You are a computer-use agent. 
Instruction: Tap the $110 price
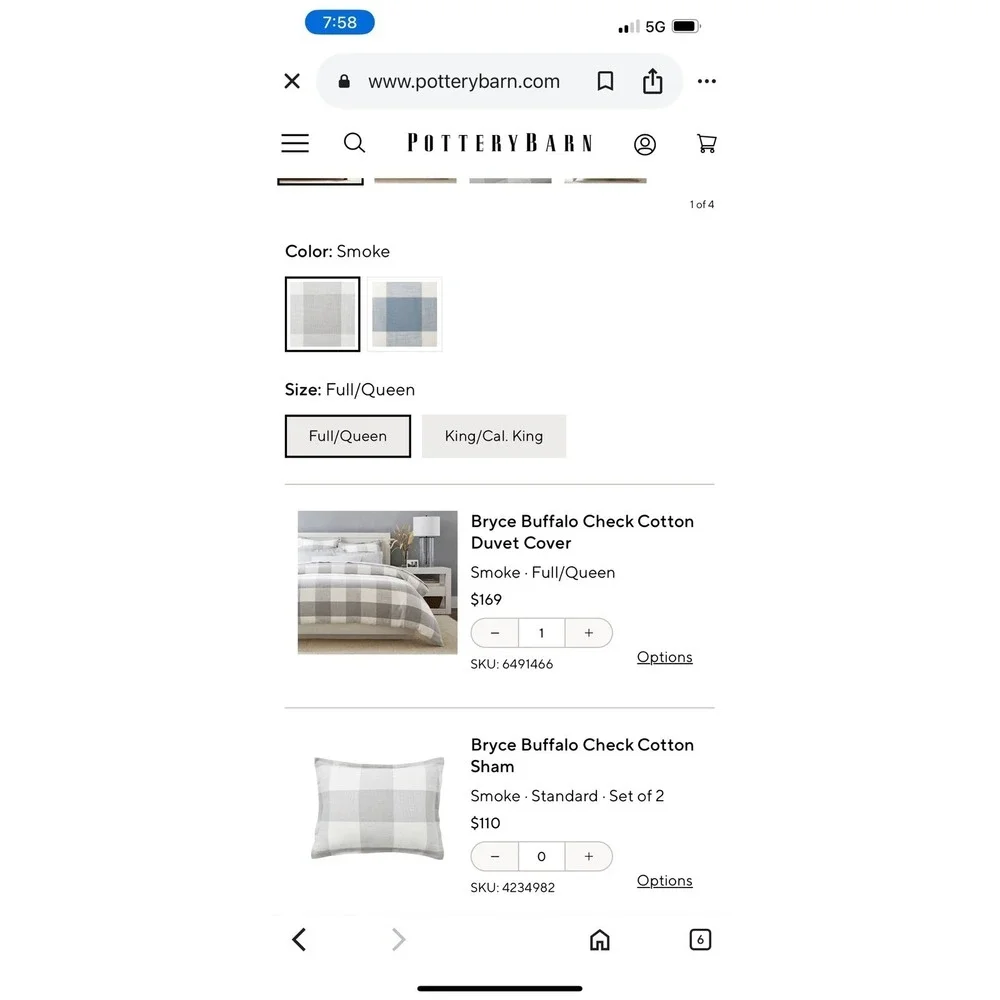(485, 823)
